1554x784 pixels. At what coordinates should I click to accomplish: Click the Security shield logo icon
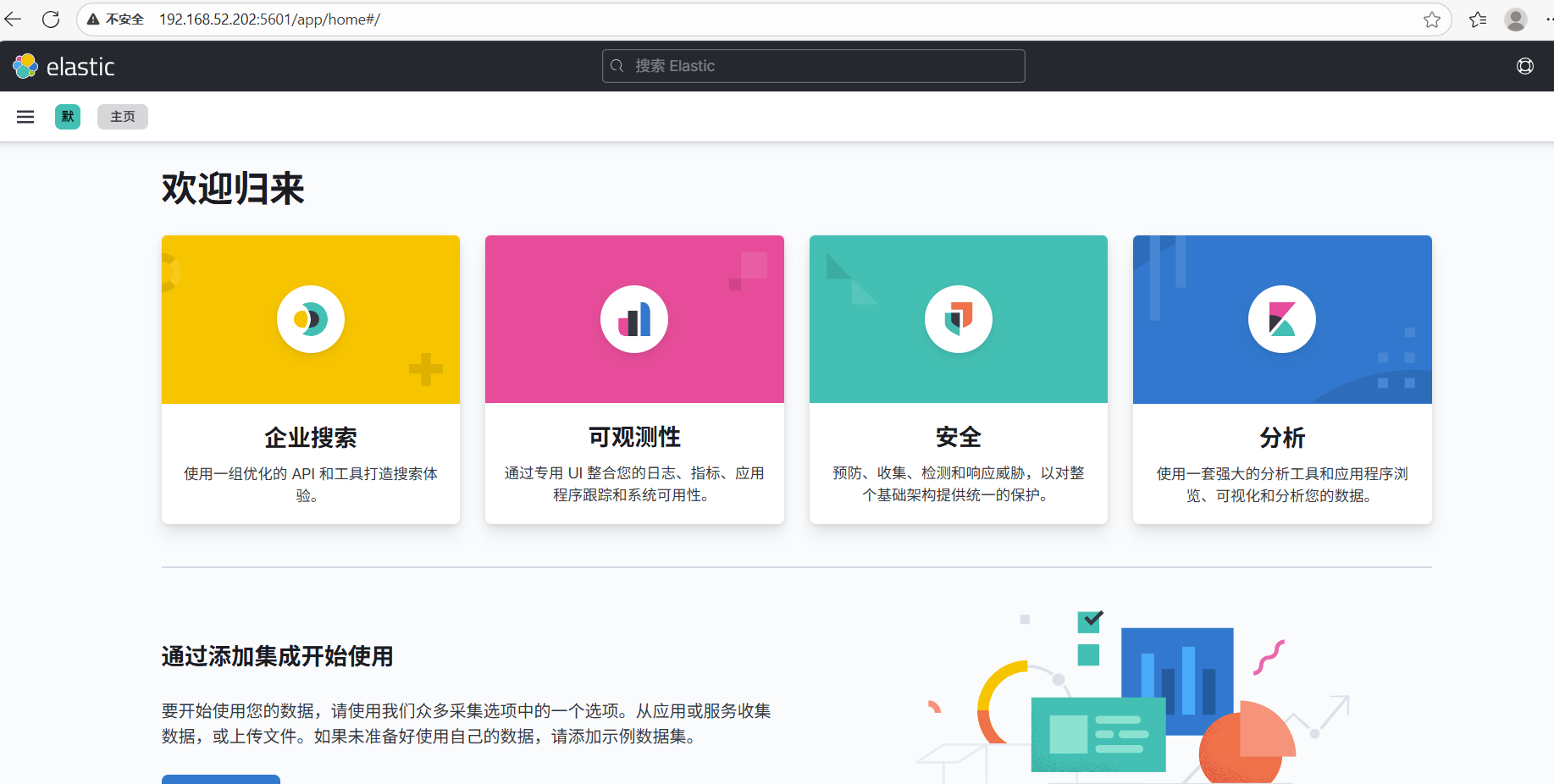[959, 319]
